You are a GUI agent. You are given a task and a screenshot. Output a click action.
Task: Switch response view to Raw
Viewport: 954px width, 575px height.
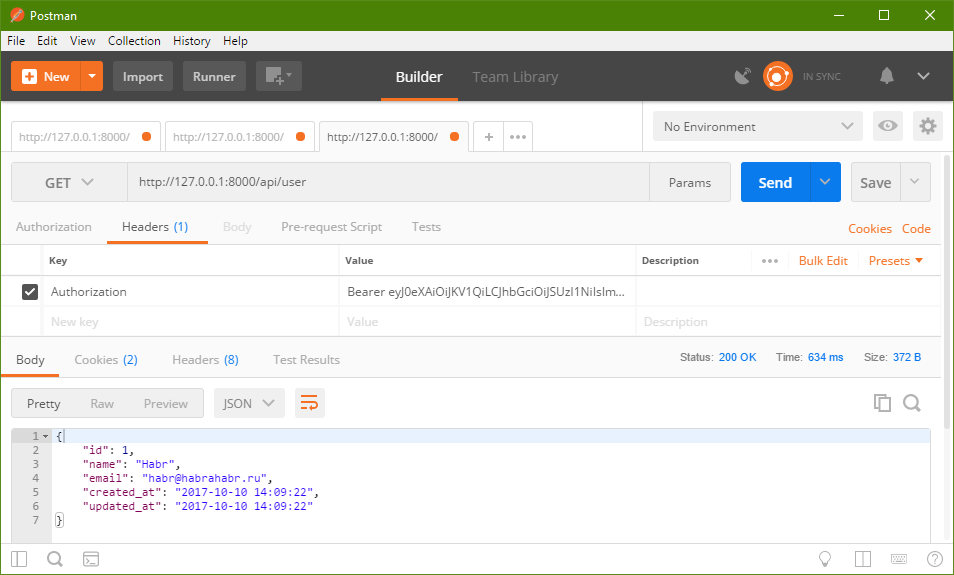click(102, 403)
